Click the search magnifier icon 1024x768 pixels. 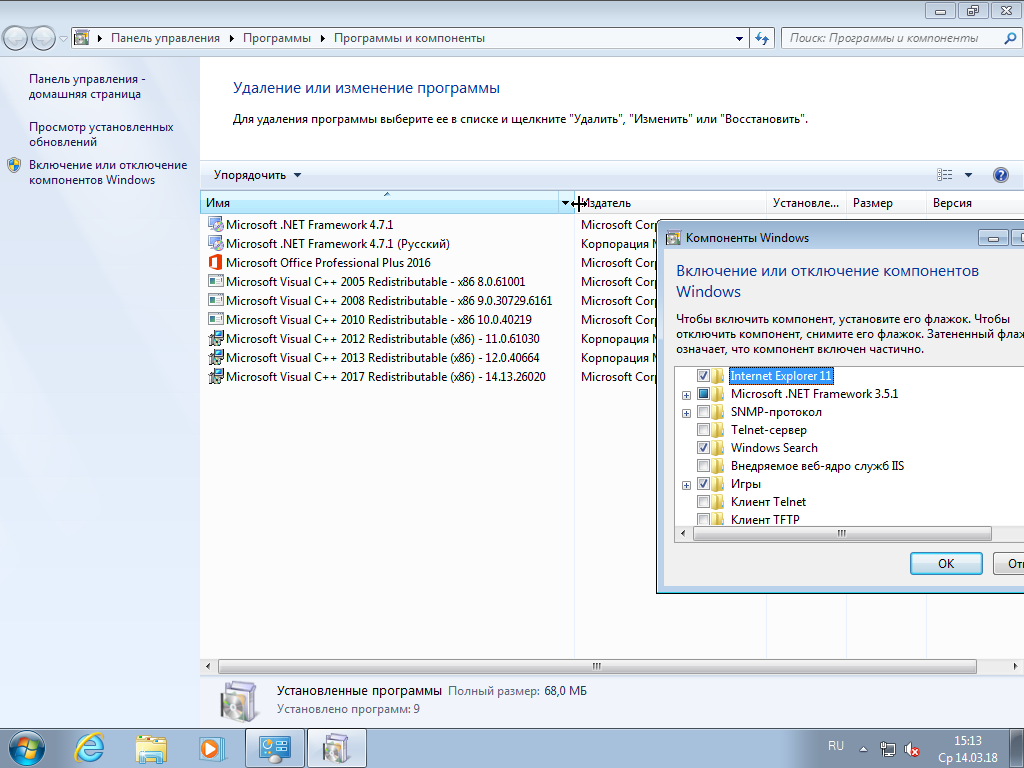click(1010, 39)
